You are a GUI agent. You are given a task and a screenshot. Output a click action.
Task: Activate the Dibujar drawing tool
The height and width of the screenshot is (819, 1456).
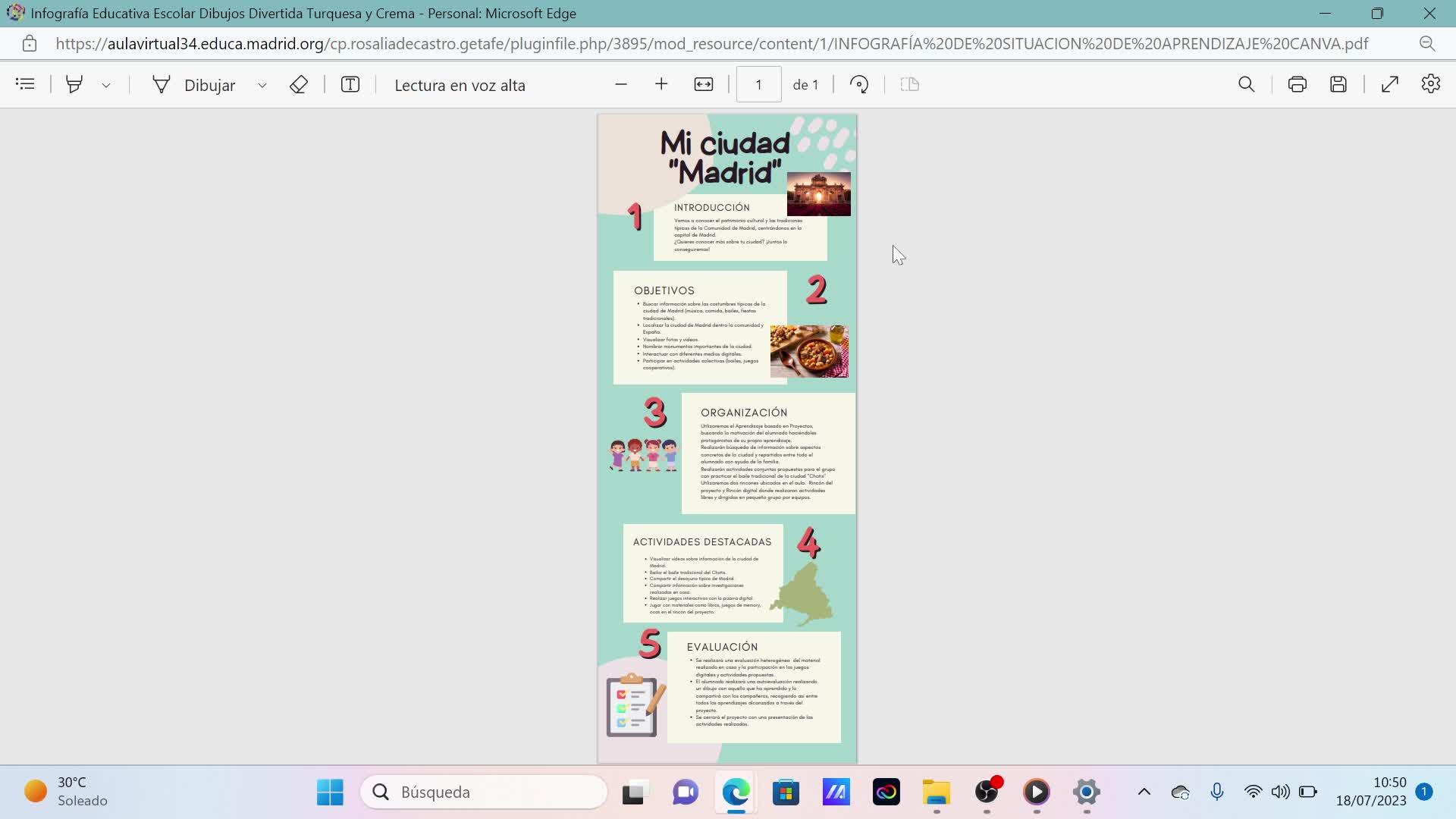(x=195, y=84)
